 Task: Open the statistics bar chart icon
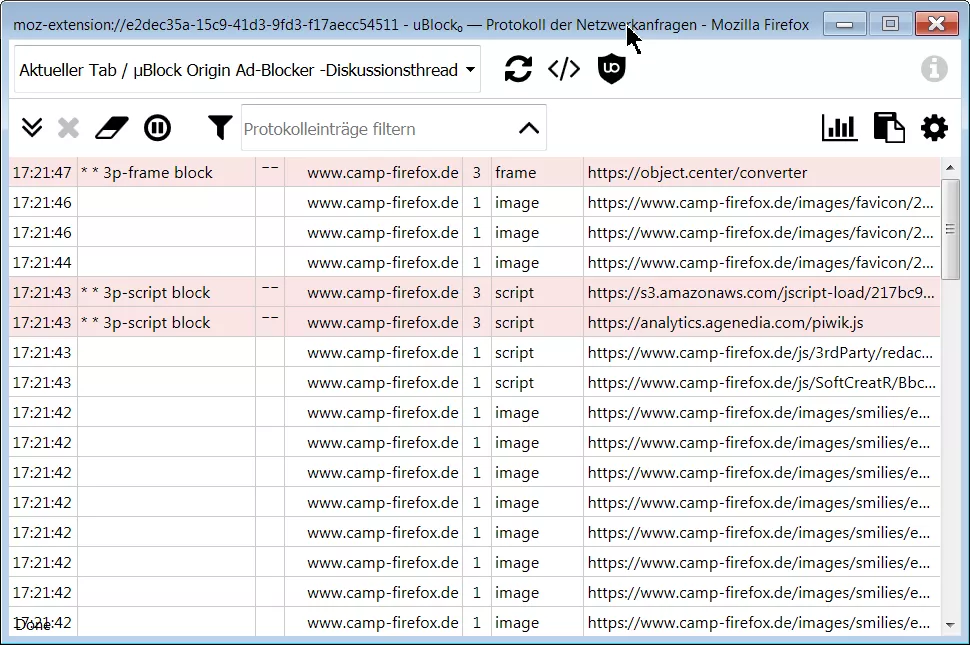click(839, 128)
